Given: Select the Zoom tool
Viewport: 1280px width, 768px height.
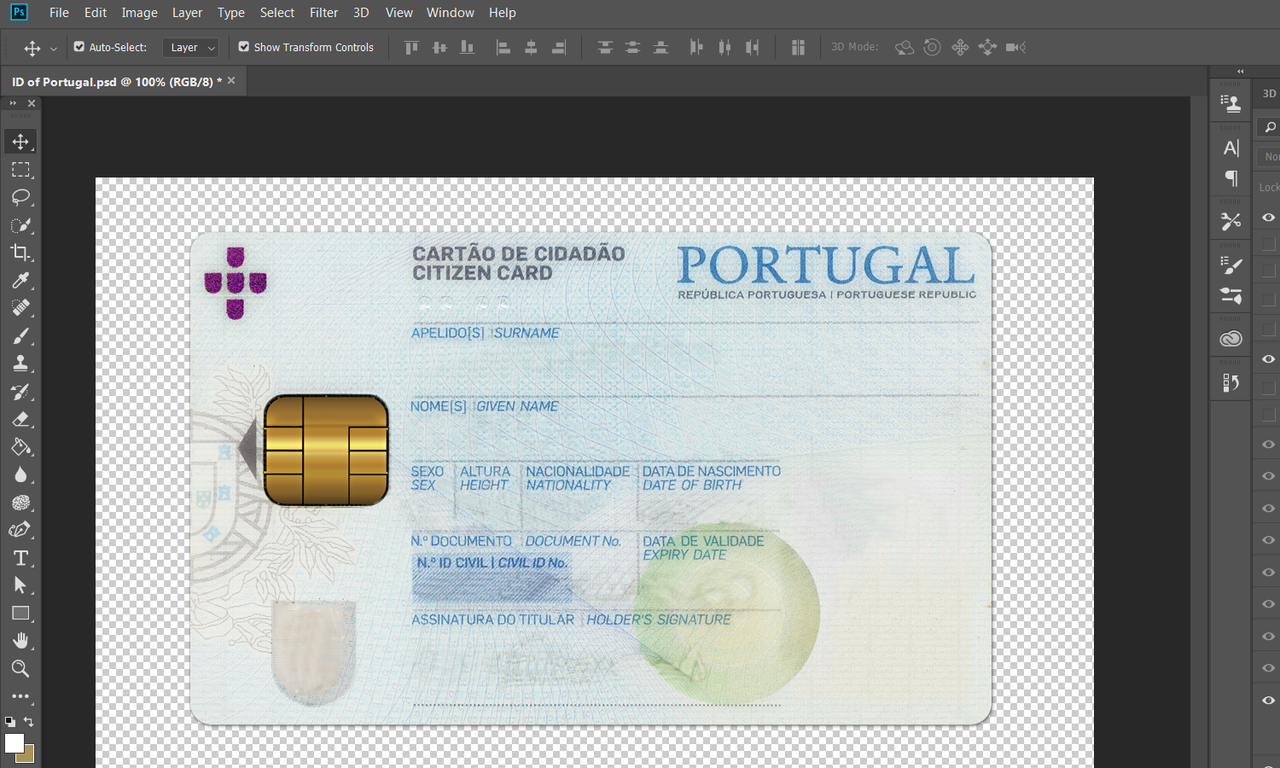Looking at the screenshot, I should (20, 669).
